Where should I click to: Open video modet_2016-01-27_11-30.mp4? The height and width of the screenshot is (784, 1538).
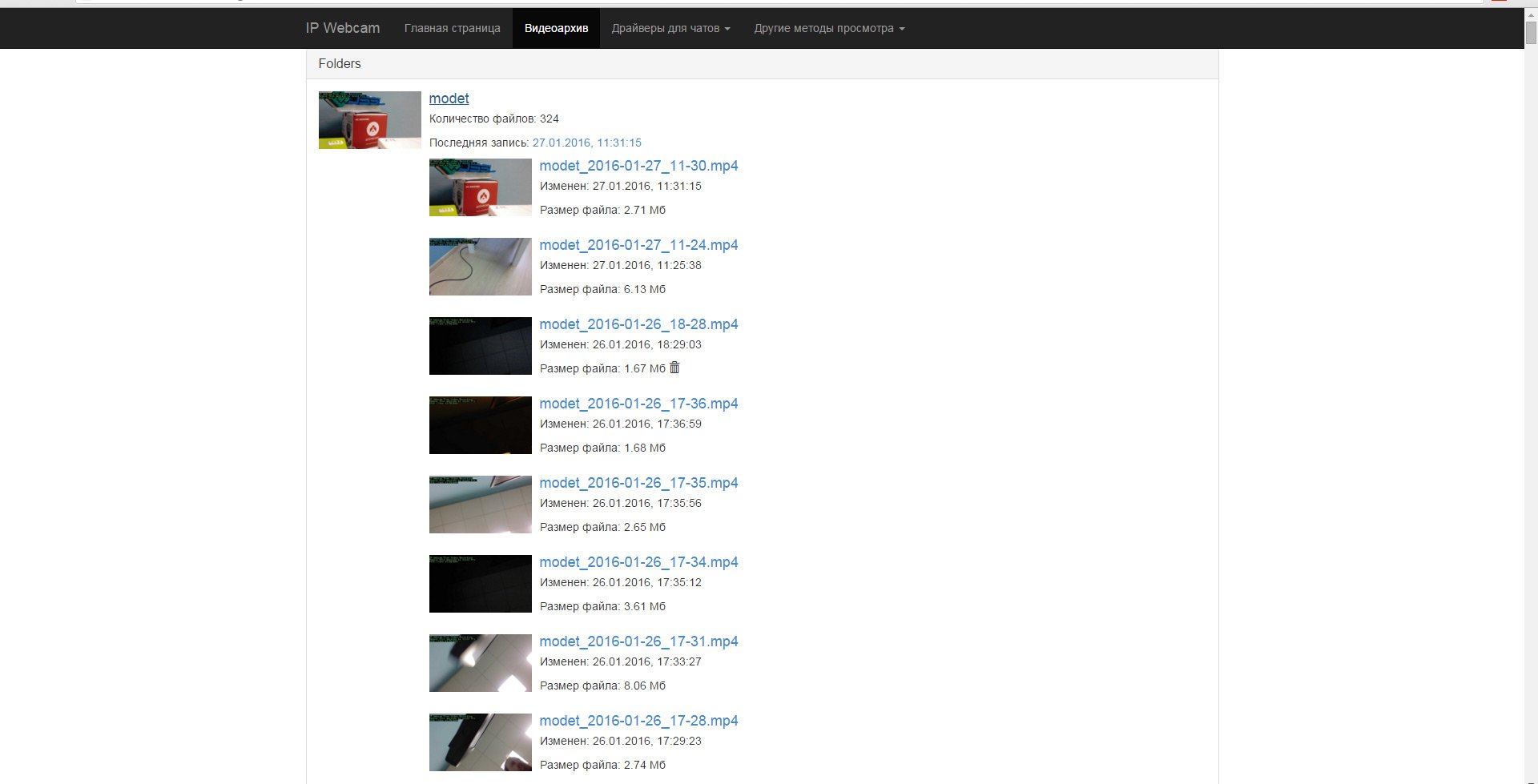pos(638,166)
